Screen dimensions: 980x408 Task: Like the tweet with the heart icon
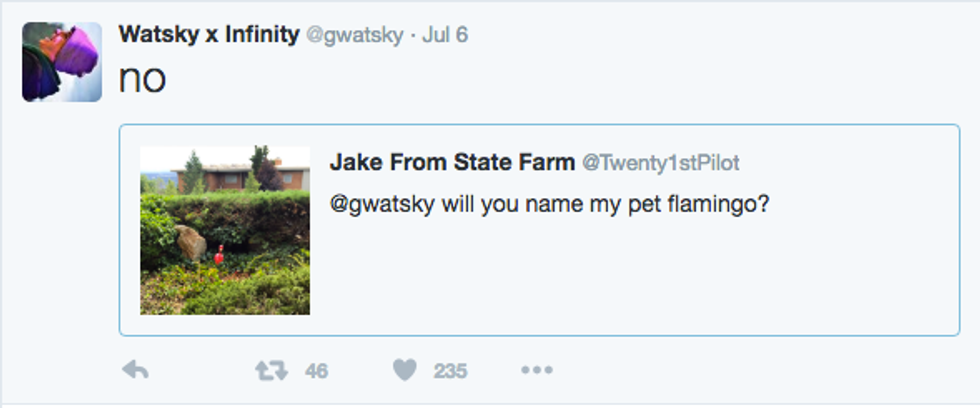(404, 371)
